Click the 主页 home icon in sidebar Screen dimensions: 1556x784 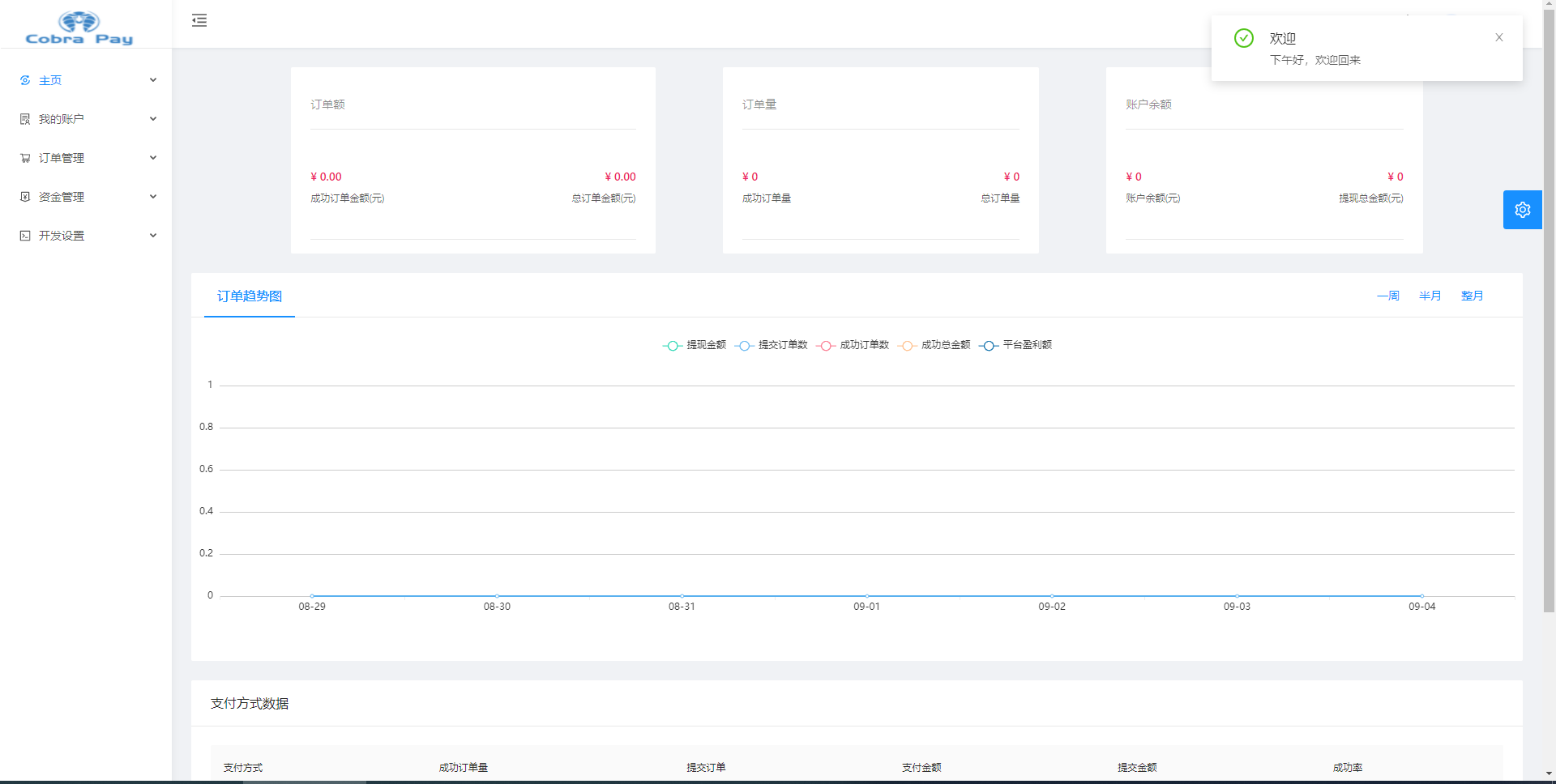tap(25, 80)
